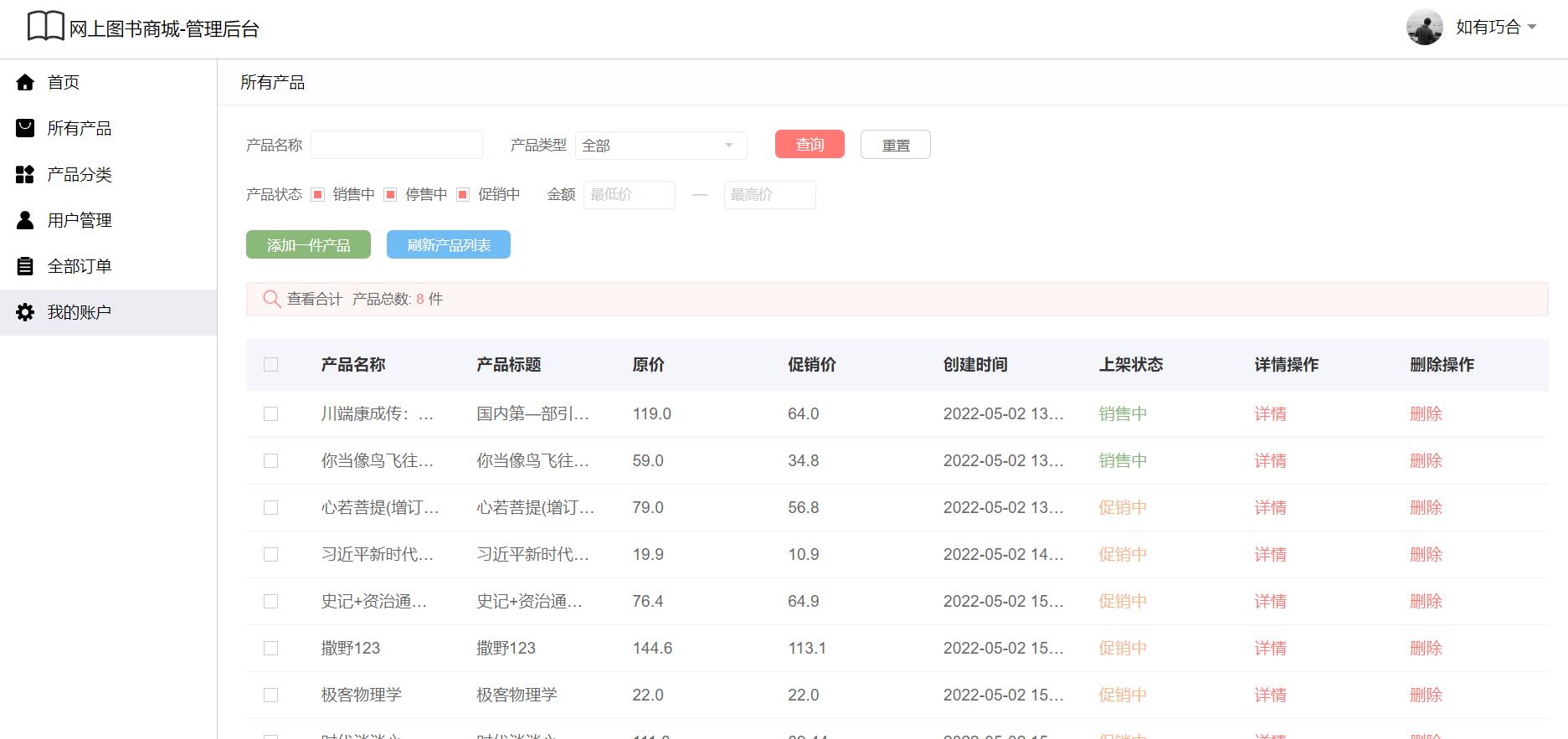Click the 119.0 original price cell
The image size is (1568, 739).
tap(651, 413)
